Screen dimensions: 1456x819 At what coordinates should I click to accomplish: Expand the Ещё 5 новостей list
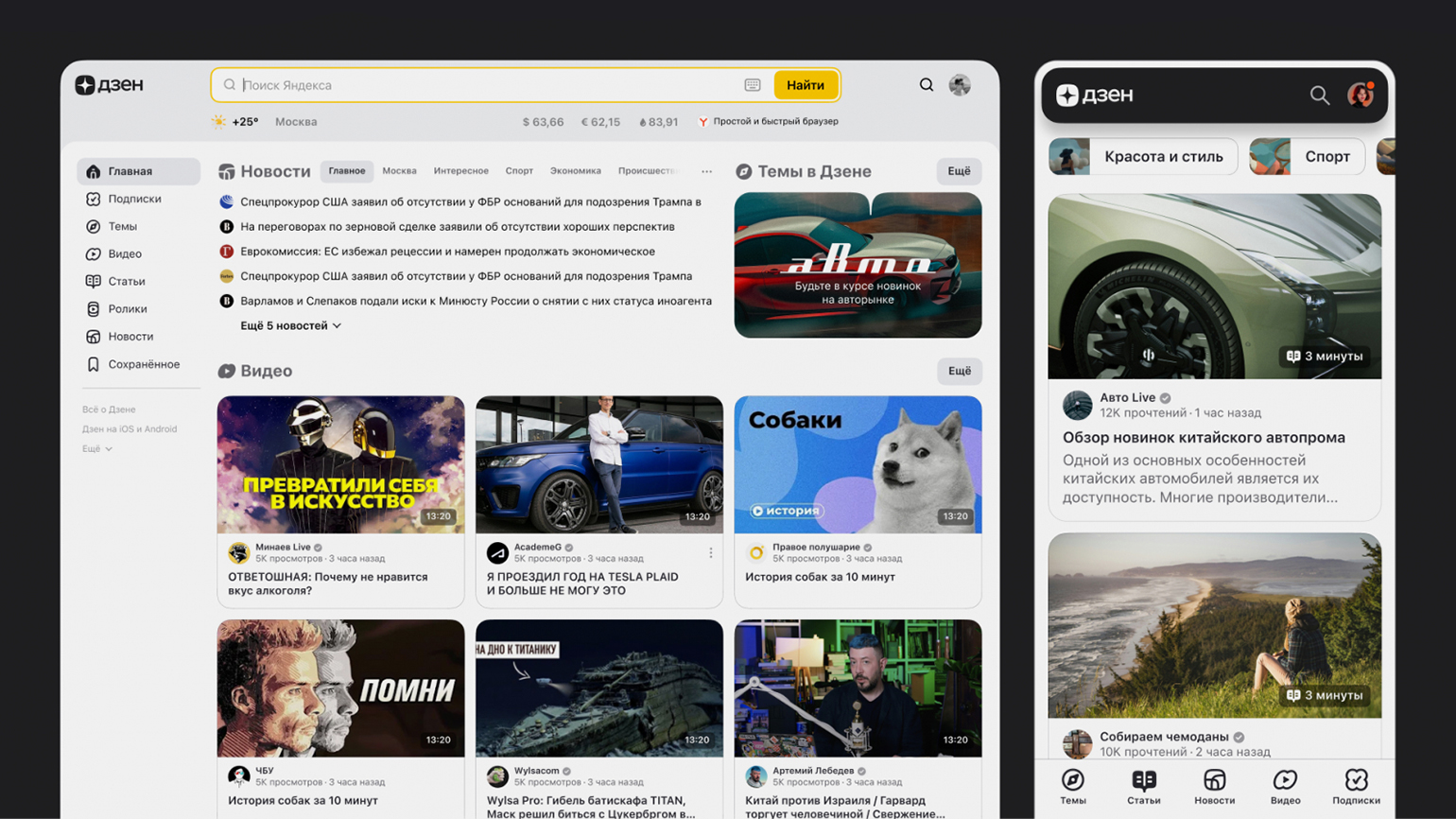click(291, 325)
